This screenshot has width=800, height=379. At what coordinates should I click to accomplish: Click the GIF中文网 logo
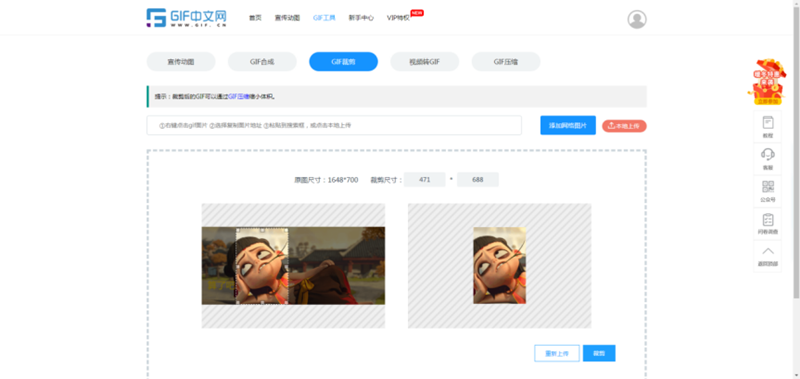186,18
